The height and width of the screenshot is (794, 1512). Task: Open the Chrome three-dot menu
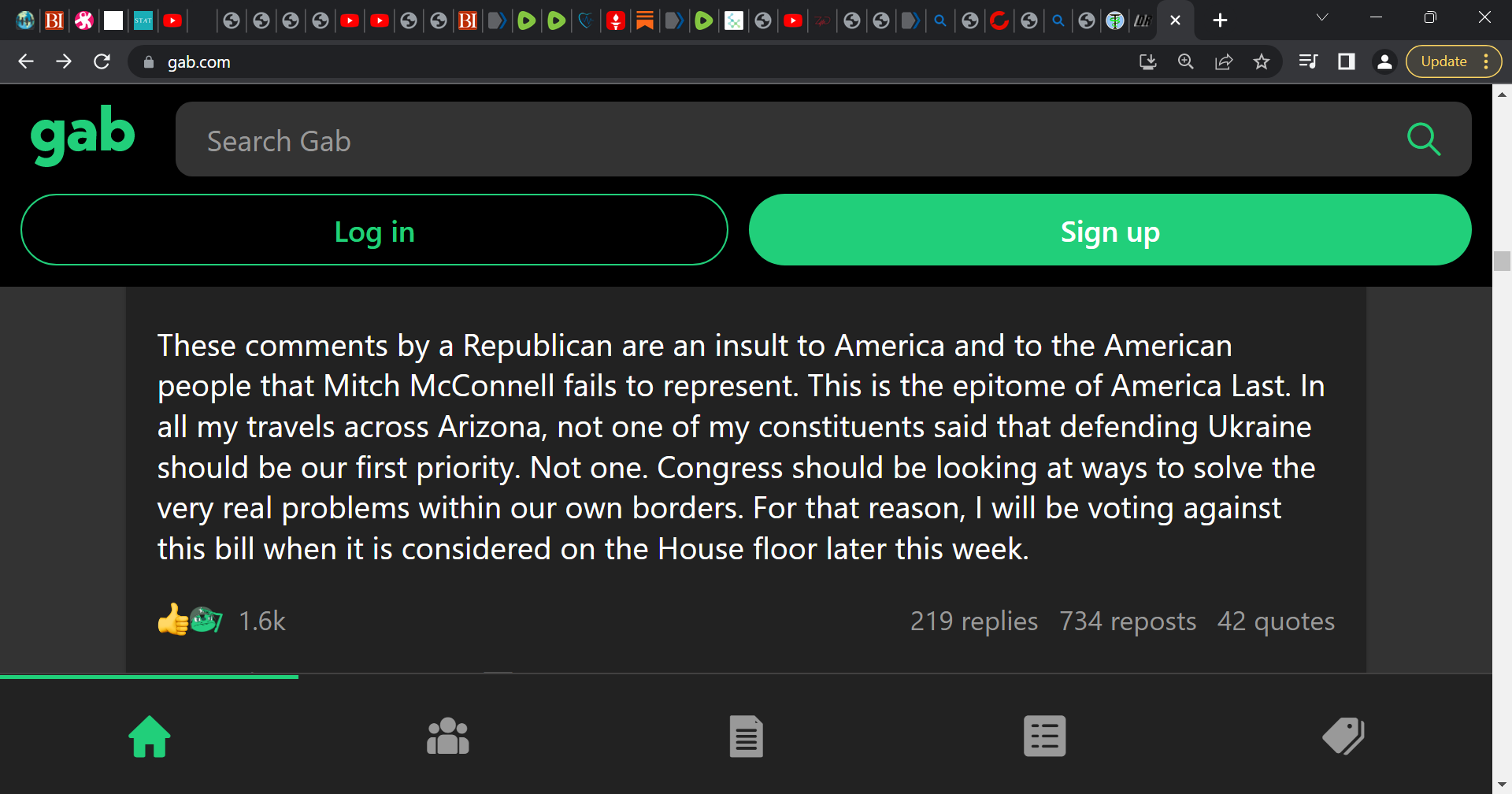[1486, 61]
